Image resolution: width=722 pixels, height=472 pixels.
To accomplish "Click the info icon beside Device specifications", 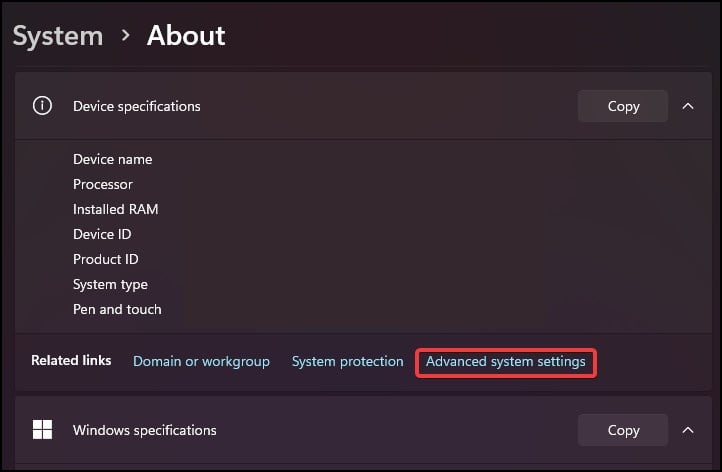I will click(42, 106).
